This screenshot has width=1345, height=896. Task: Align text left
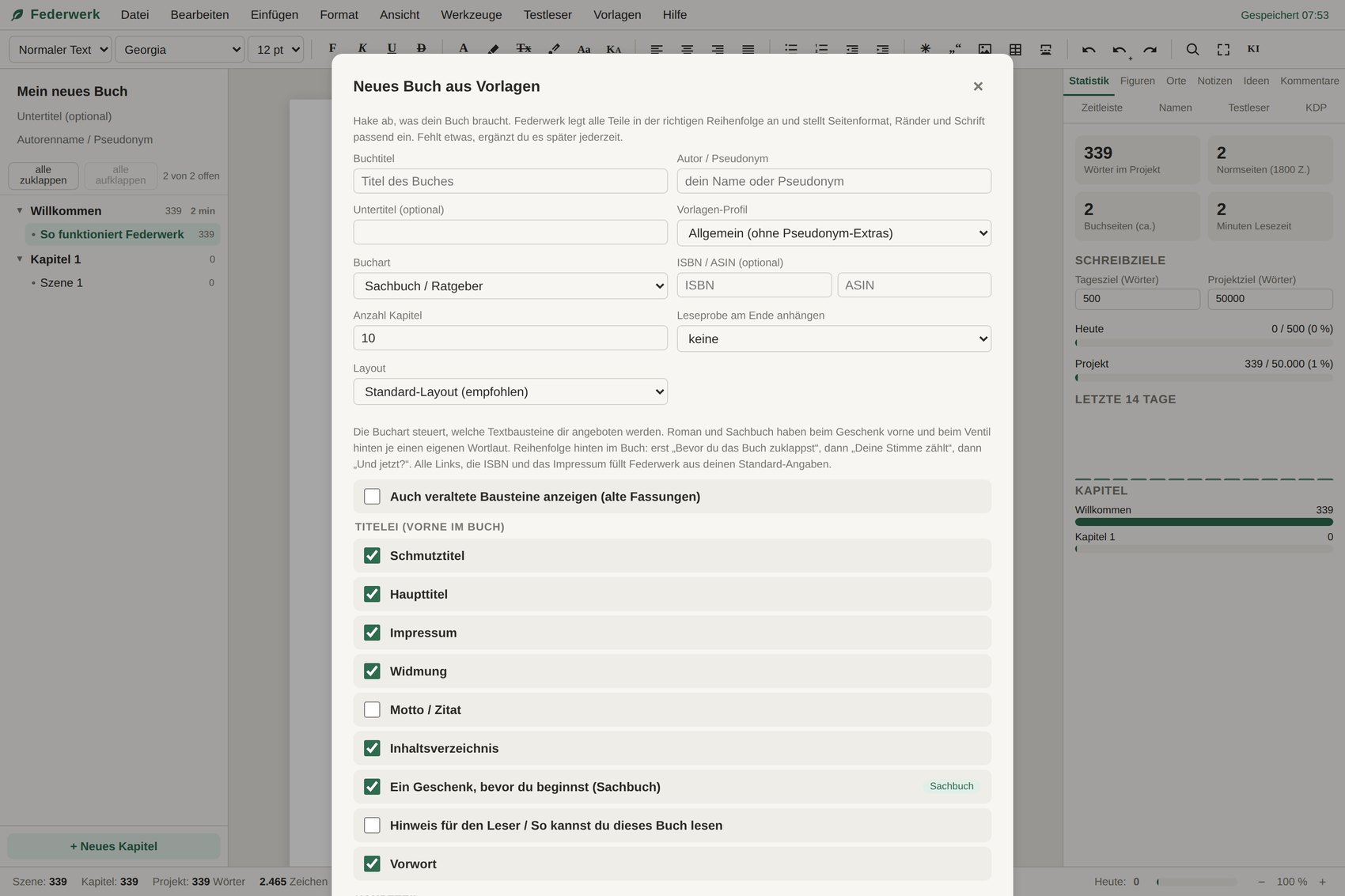pos(657,49)
